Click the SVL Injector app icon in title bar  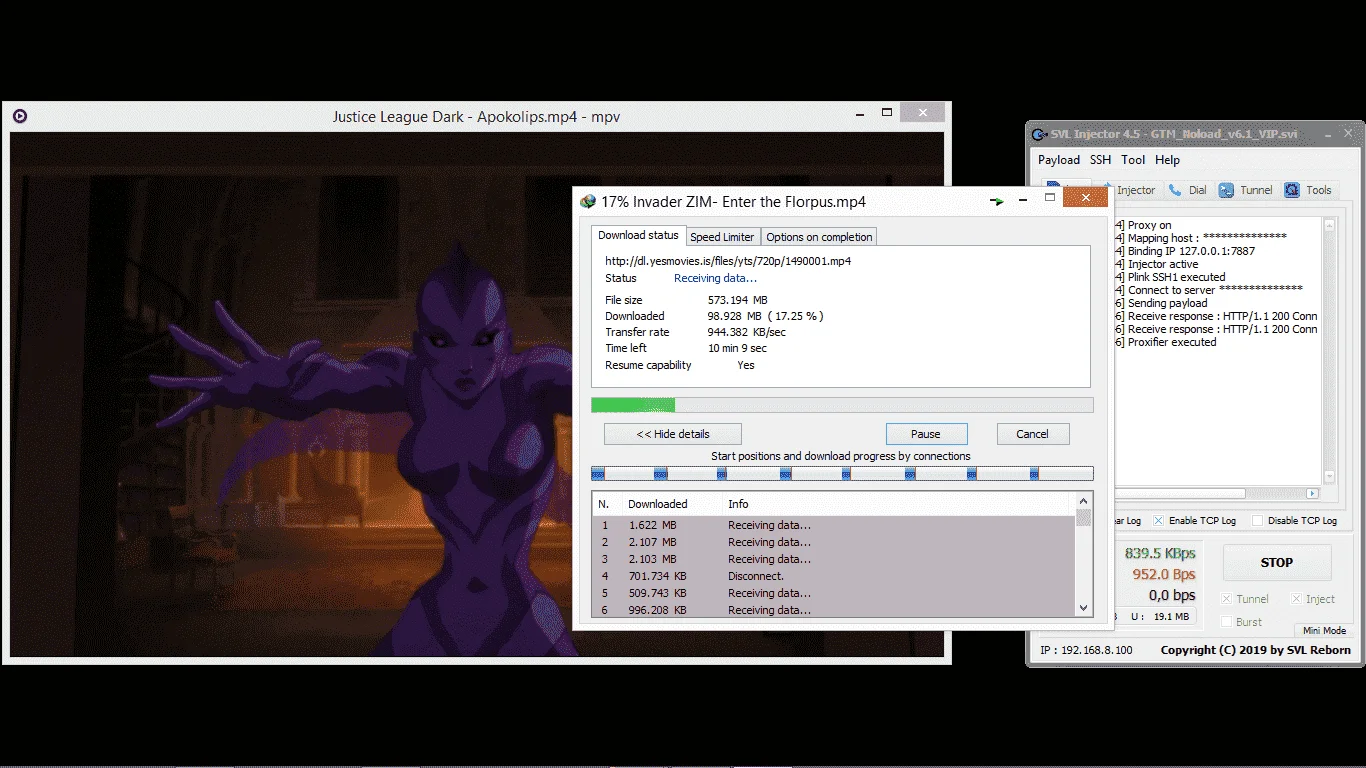[1040, 134]
